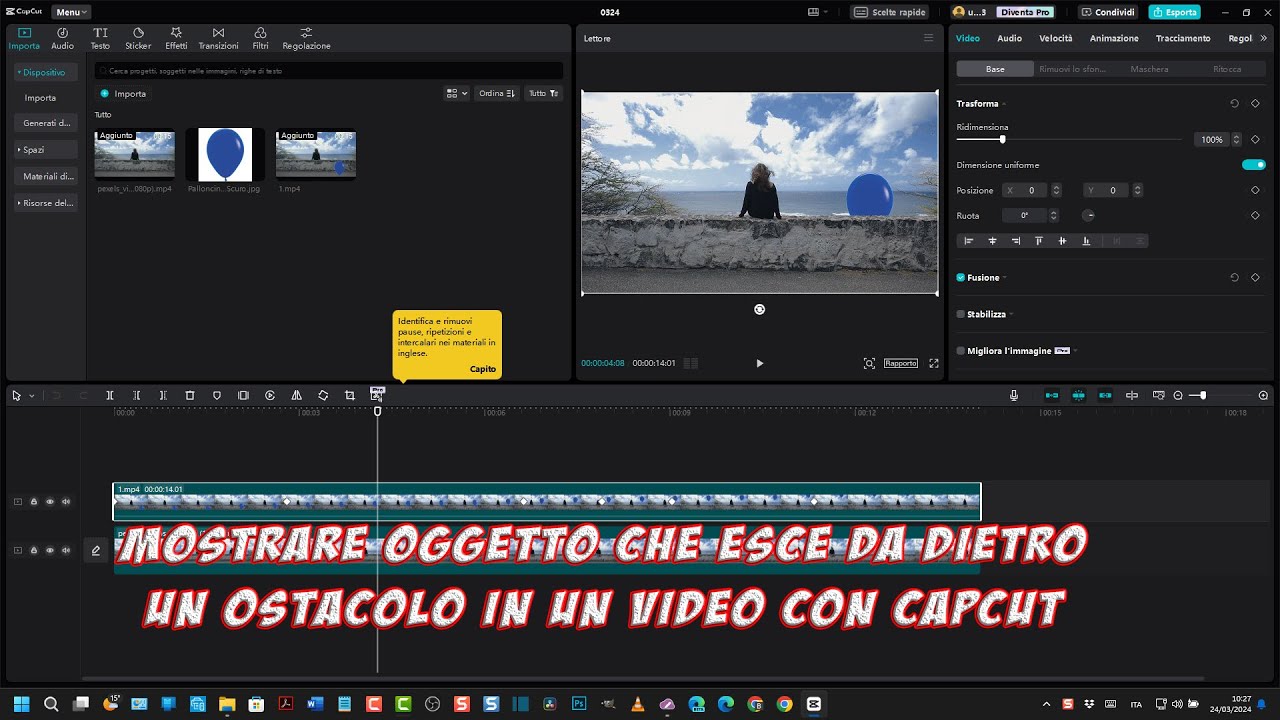Screen dimensions: 1280x720
Task: Click the timeline zoom in magnifier
Action: (x=1263, y=396)
